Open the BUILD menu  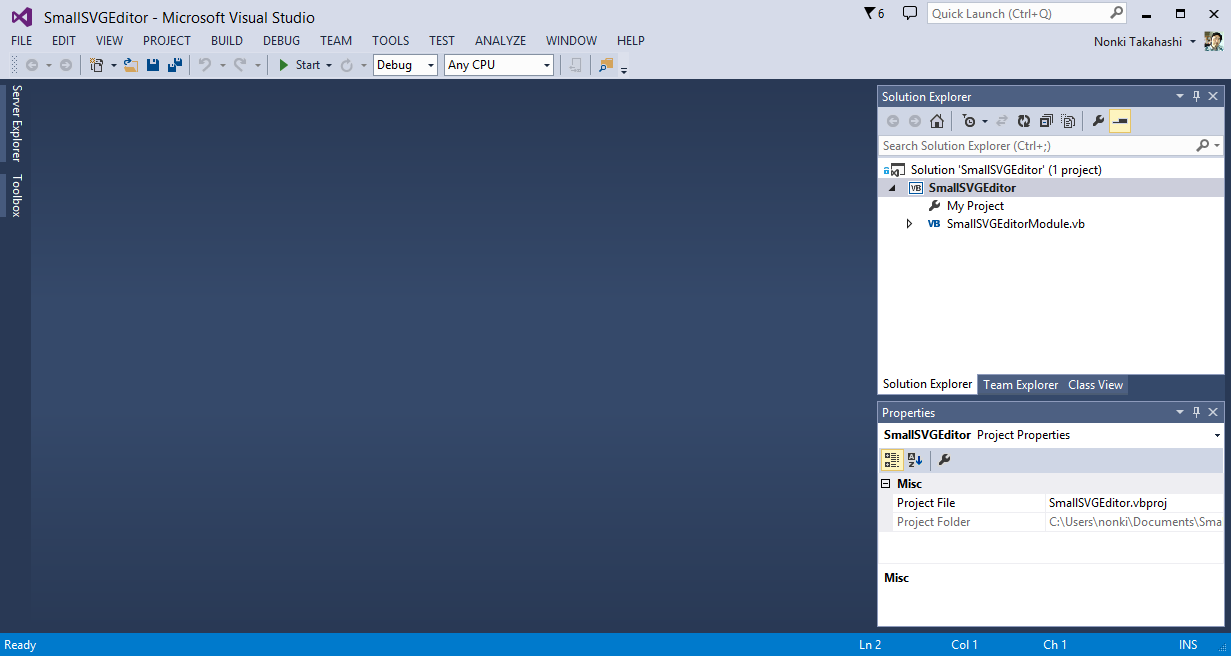click(x=227, y=41)
